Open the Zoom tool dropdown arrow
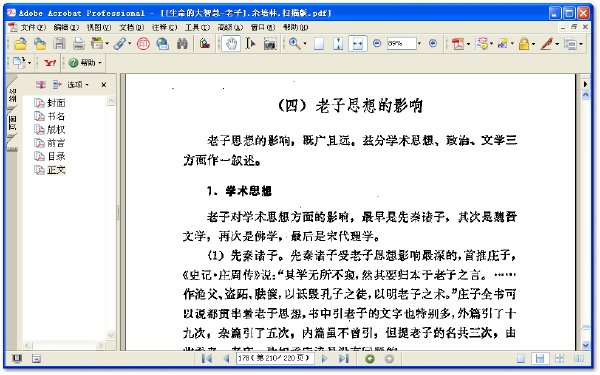The height and width of the screenshot is (375, 600). click(305, 44)
